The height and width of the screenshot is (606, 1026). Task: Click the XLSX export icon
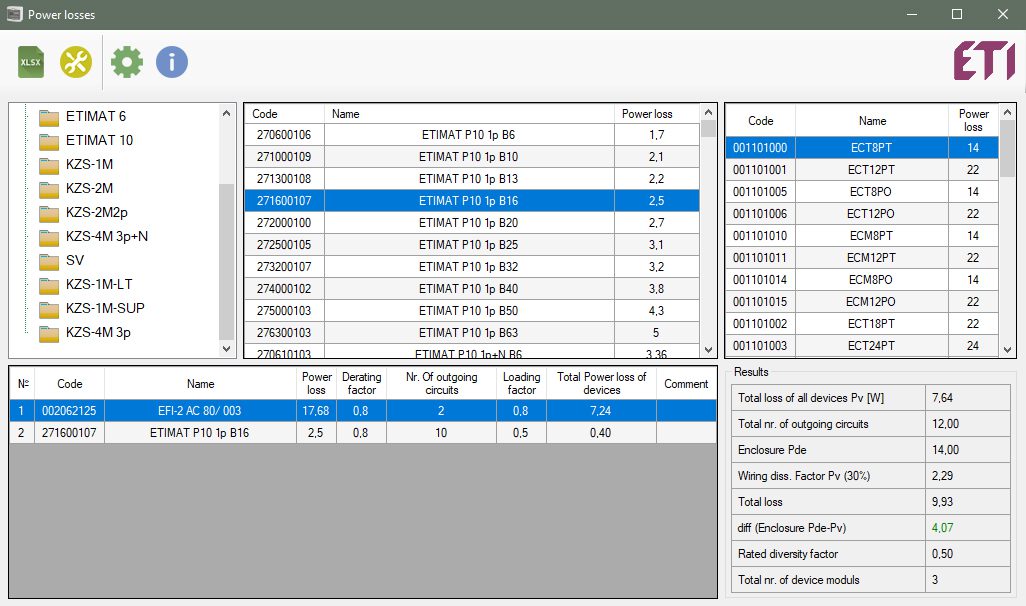(x=31, y=62)
